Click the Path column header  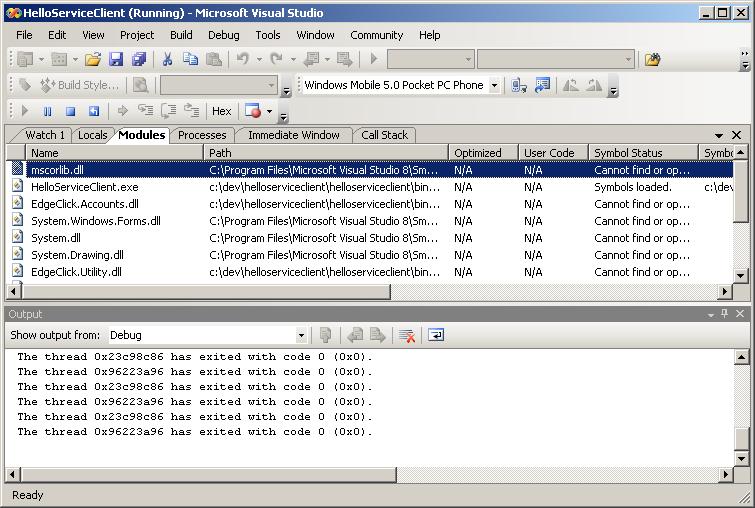pos(325,153)
